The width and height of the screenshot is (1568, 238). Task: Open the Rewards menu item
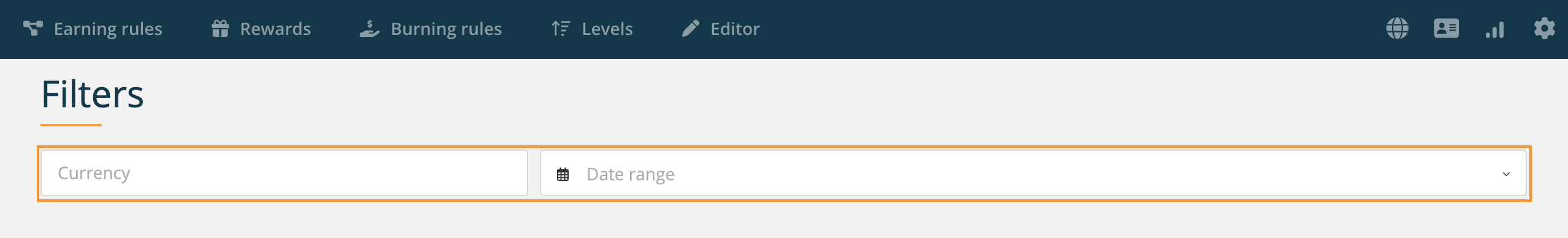[275, 29]
